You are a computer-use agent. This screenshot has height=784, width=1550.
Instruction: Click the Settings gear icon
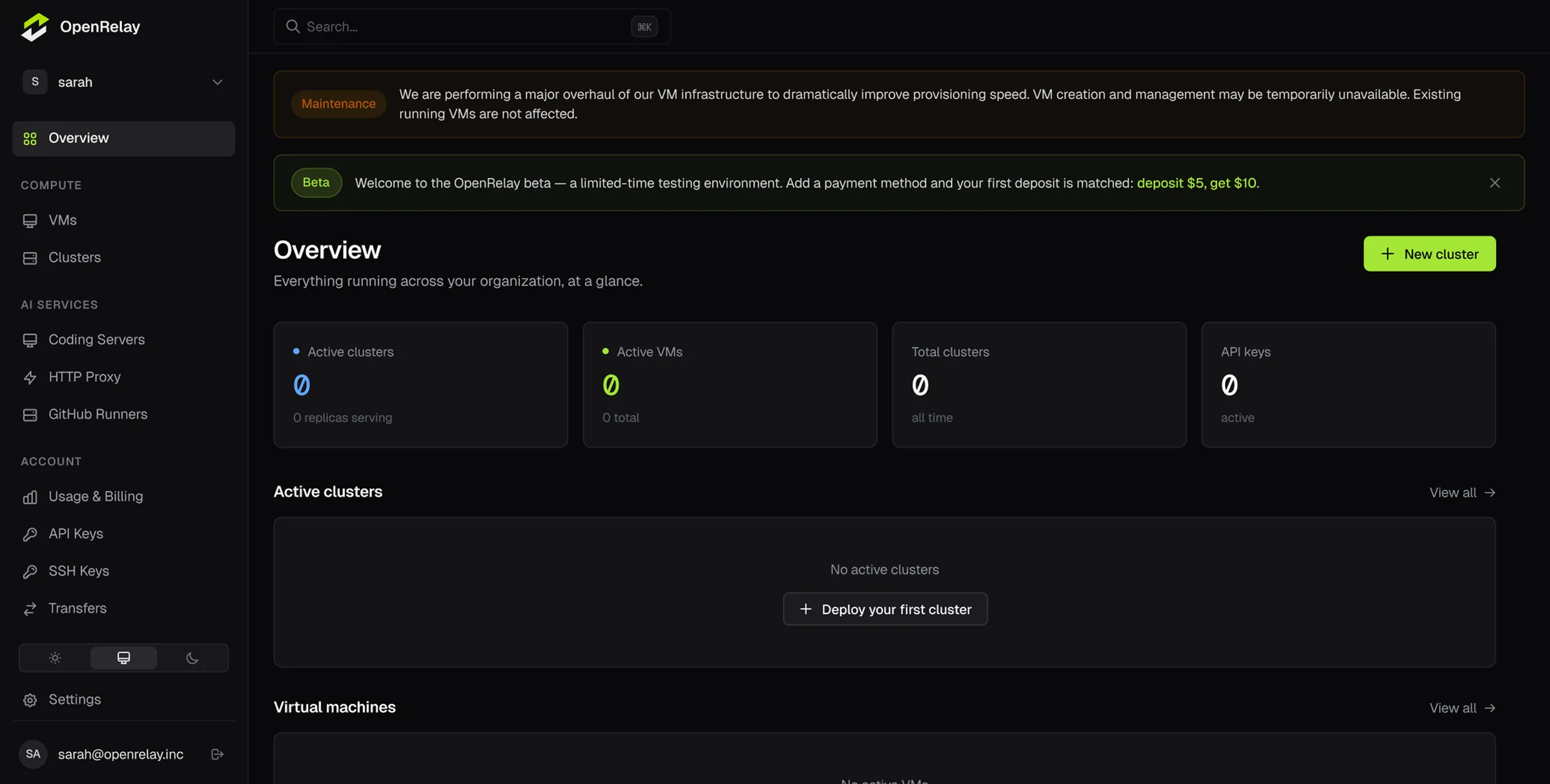[30, 700]
